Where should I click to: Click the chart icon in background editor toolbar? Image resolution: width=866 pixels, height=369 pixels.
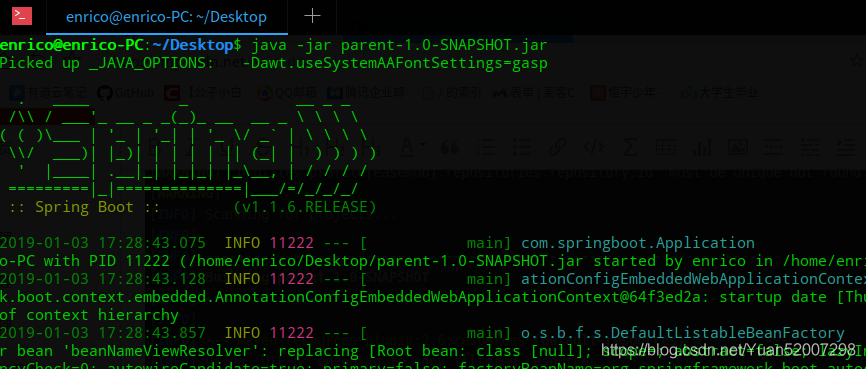701,146
